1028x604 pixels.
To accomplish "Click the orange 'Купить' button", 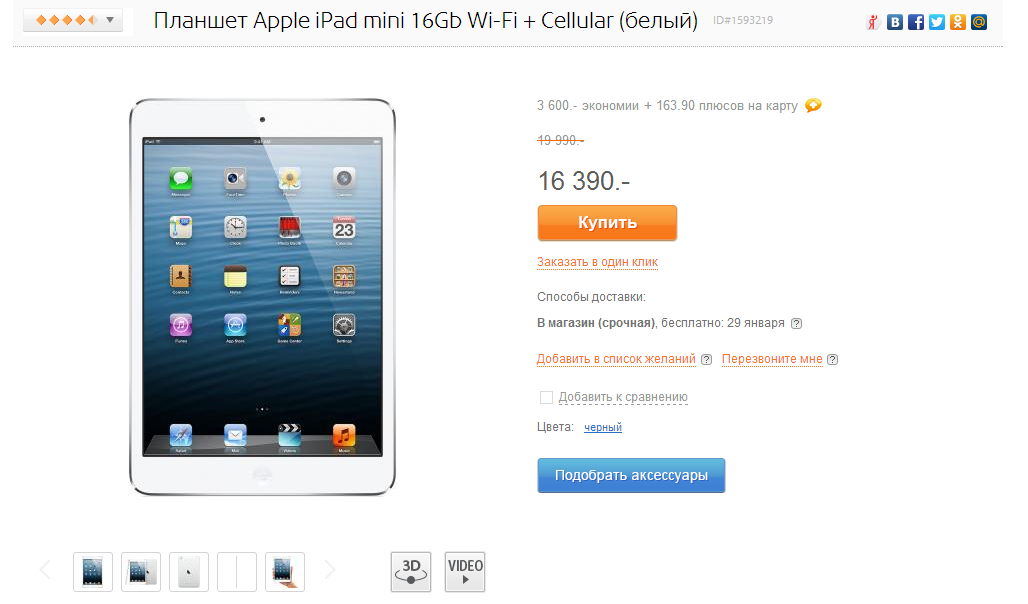I will pos(607,223).
